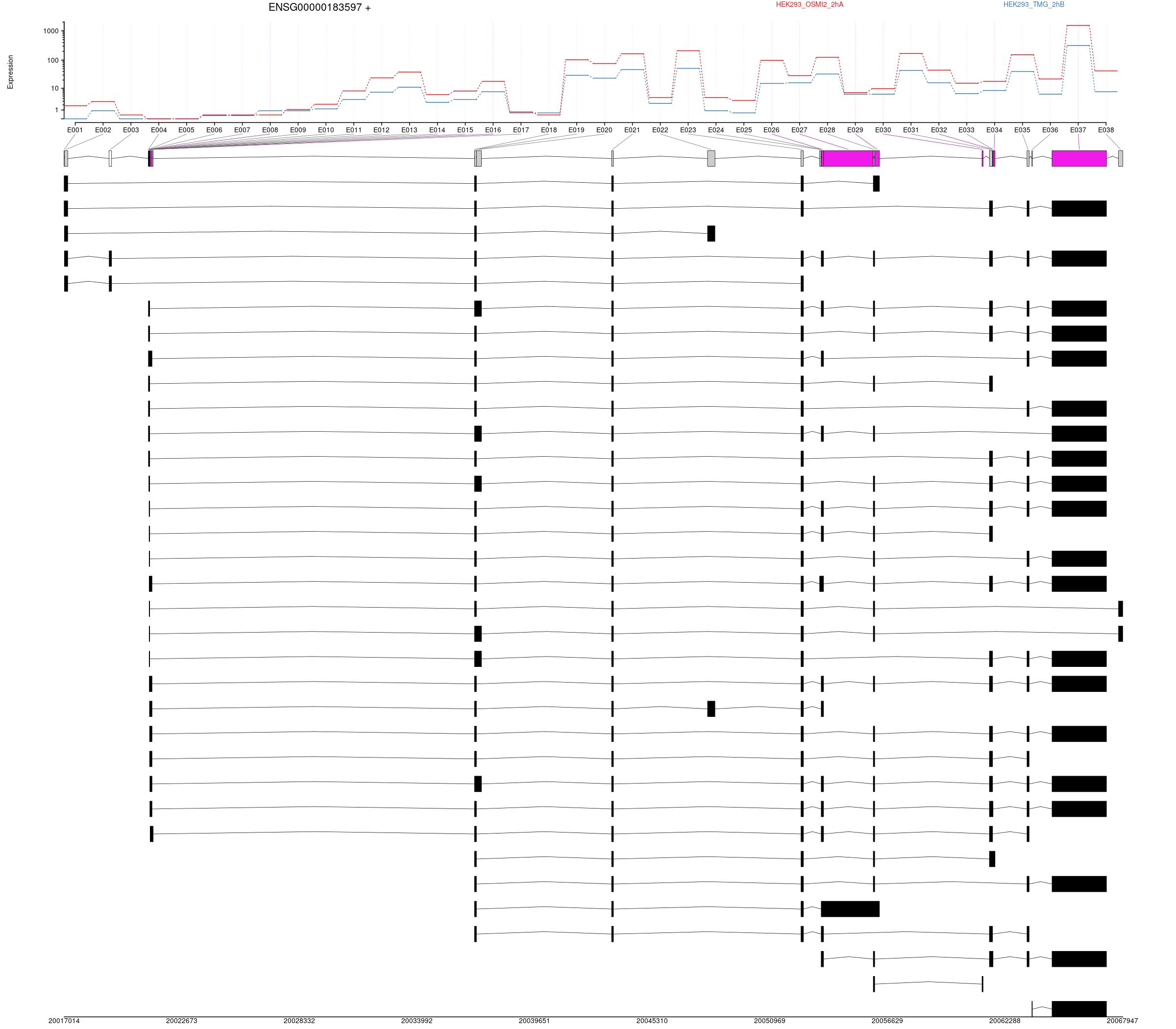
Task: Click exon bin label E010
Action: (326, 130)
